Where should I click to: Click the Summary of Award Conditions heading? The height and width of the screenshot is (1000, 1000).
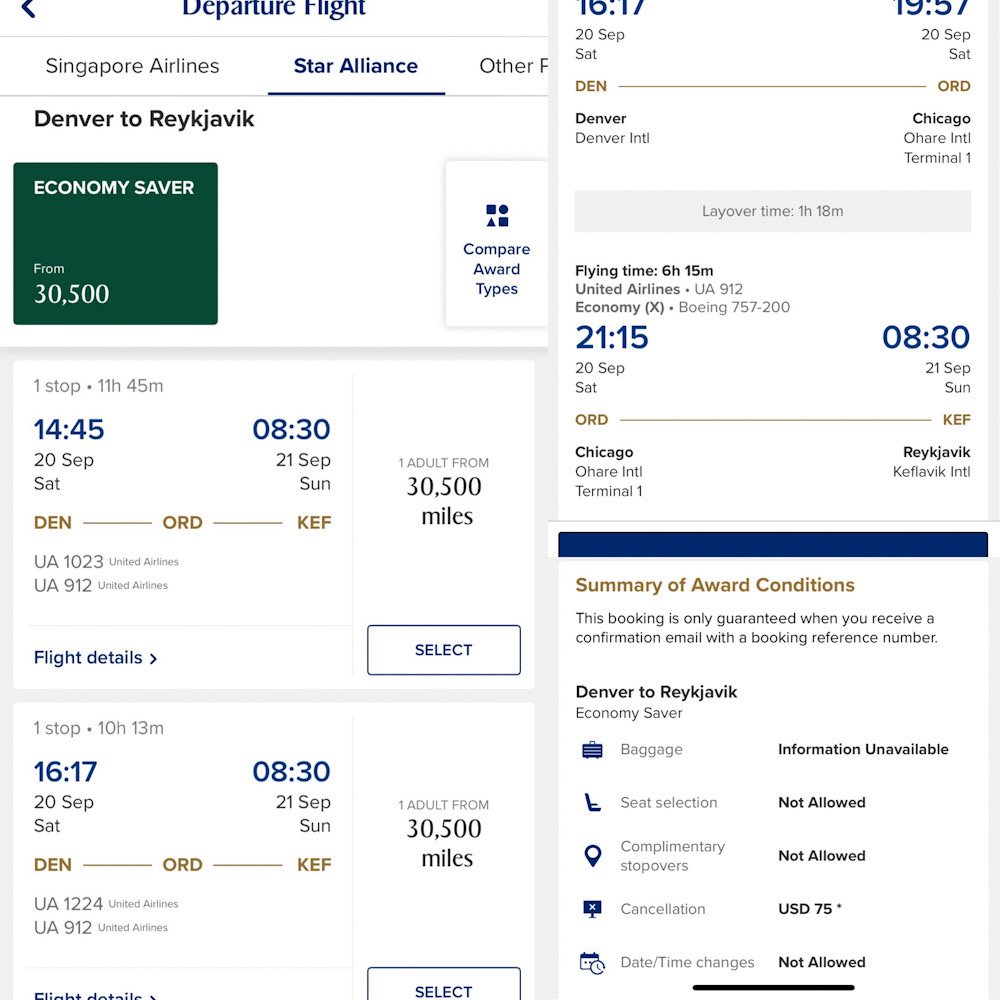pyautogui.click(x=714, y=585)
